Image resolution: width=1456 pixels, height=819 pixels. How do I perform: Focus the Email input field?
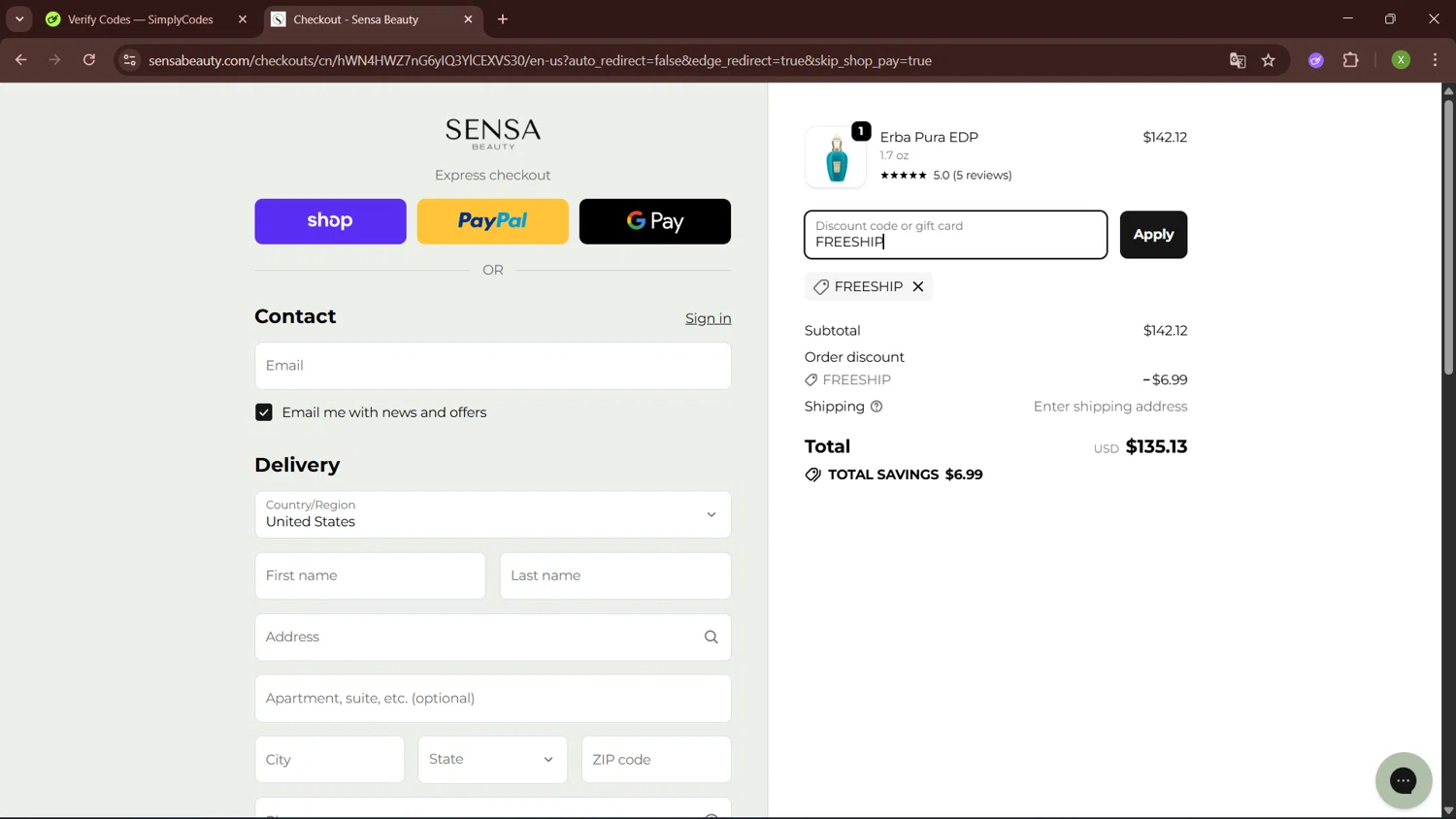493,366
